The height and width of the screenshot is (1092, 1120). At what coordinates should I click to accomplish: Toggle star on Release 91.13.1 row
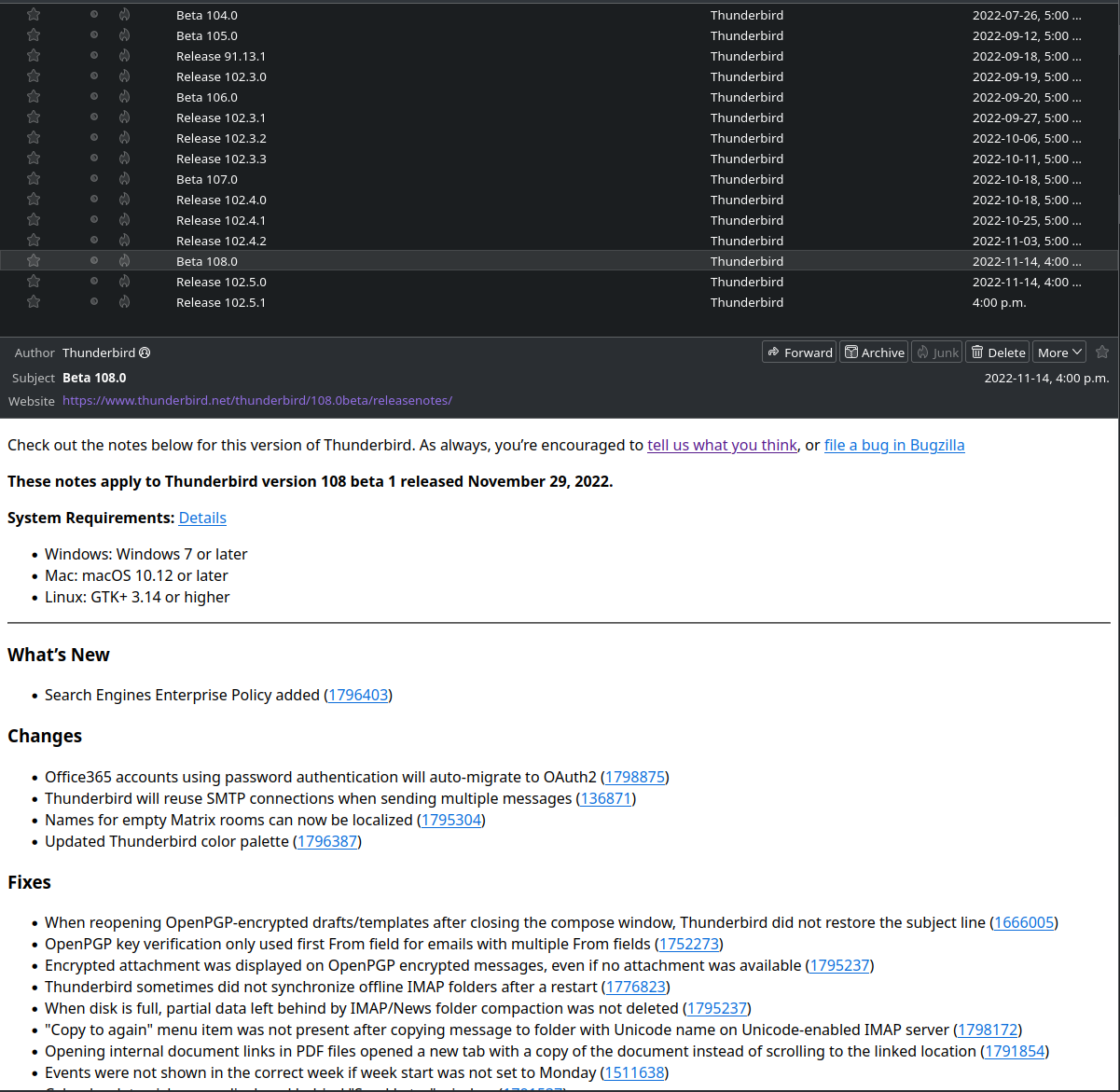coord(34,56)
